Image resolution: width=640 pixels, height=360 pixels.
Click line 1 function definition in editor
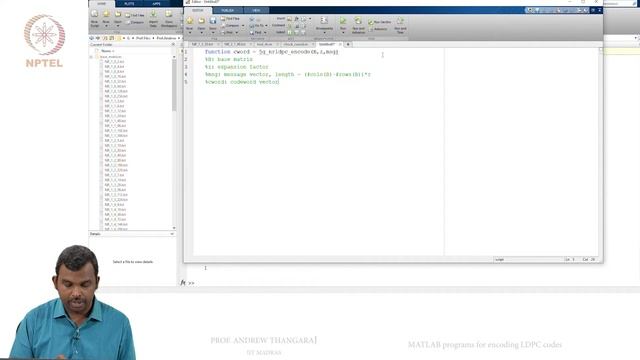coord(271,52)
